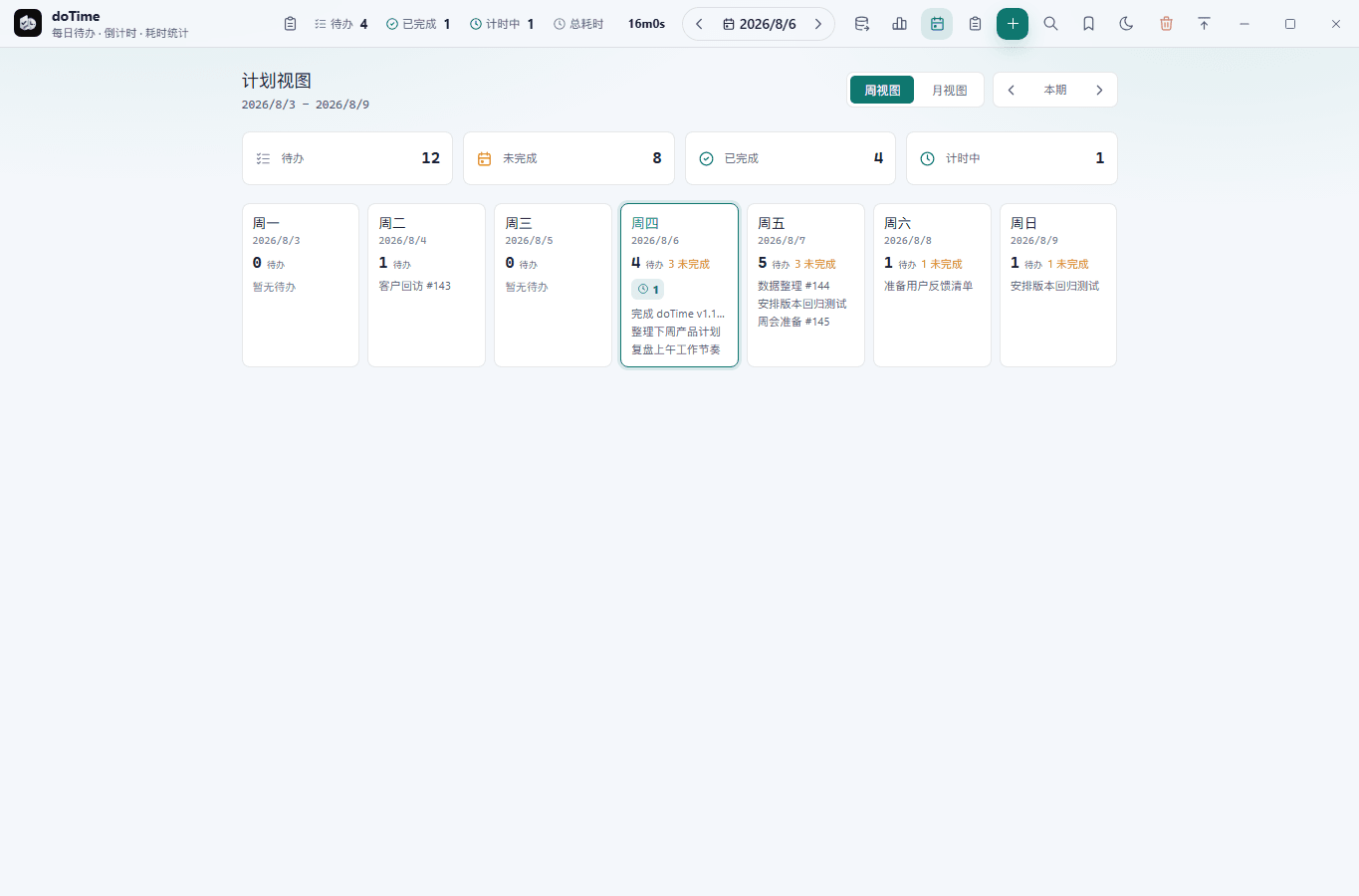Click the bookmark icon
The height and width of the screenshot is (896, 1359).
1088,24
